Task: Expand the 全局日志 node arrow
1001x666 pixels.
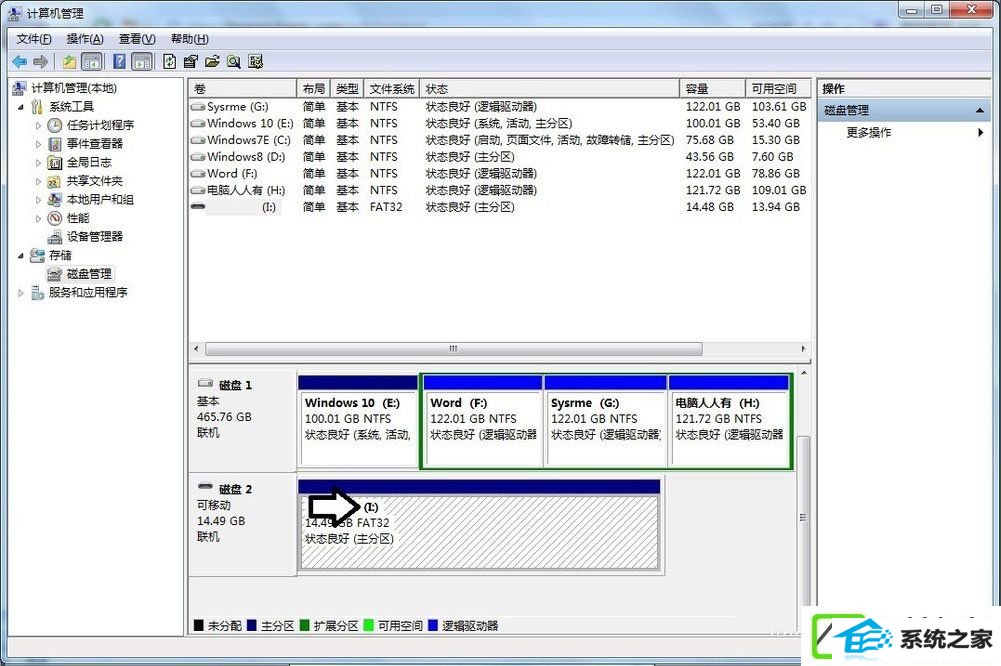Action: (x=38, y=162)
